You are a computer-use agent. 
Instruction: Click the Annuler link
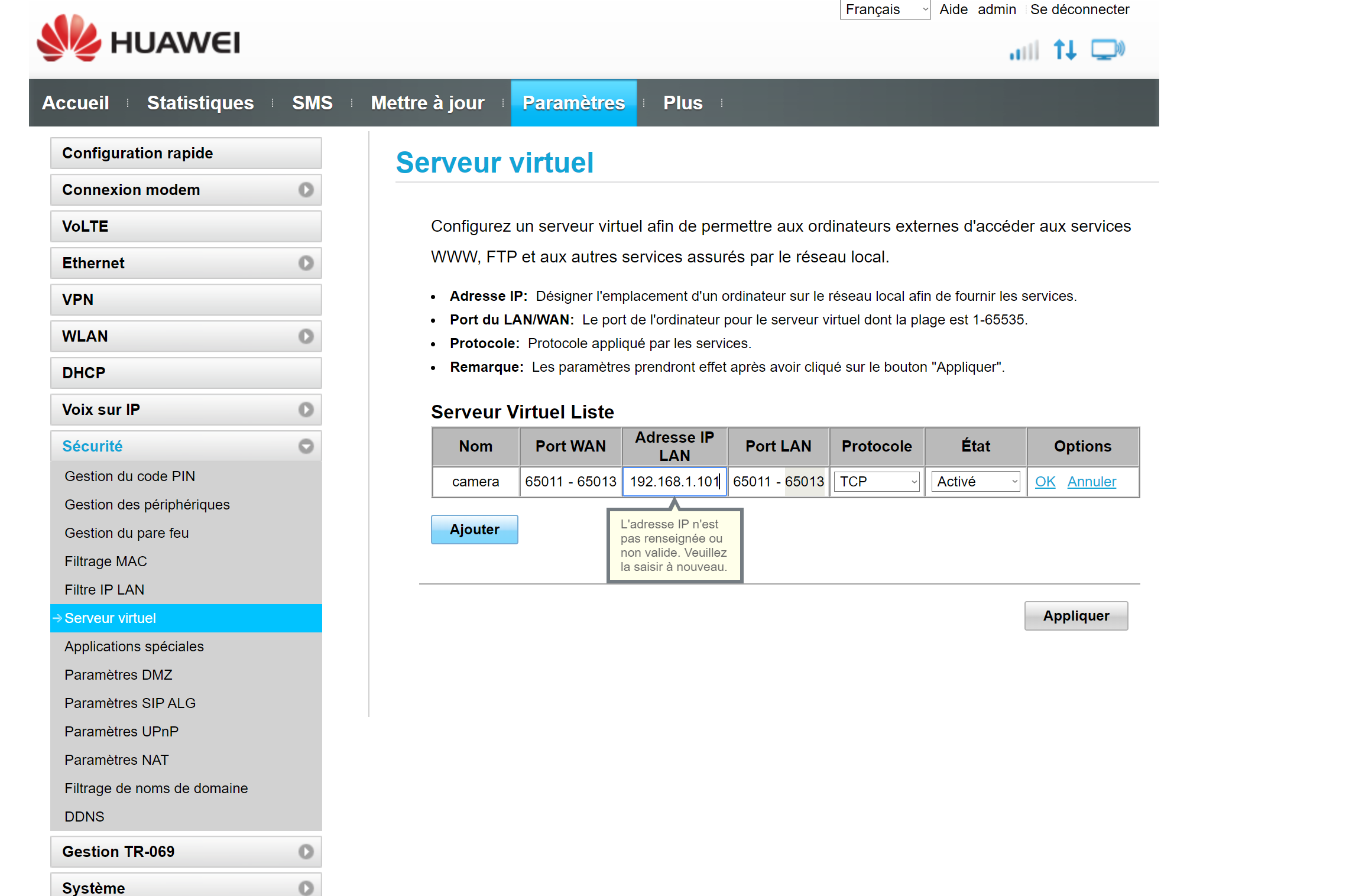(1091, 482)
